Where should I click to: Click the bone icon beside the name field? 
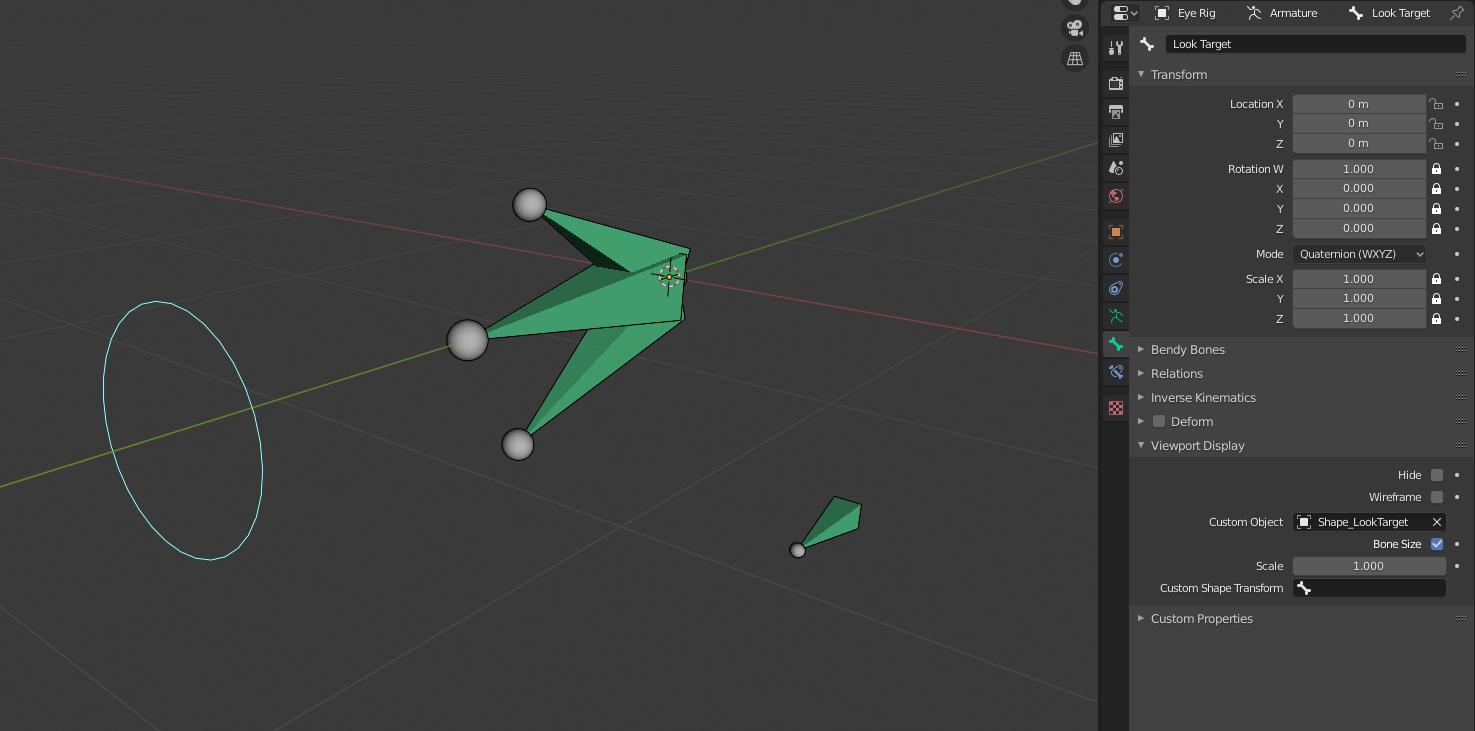pos(1147,44)
